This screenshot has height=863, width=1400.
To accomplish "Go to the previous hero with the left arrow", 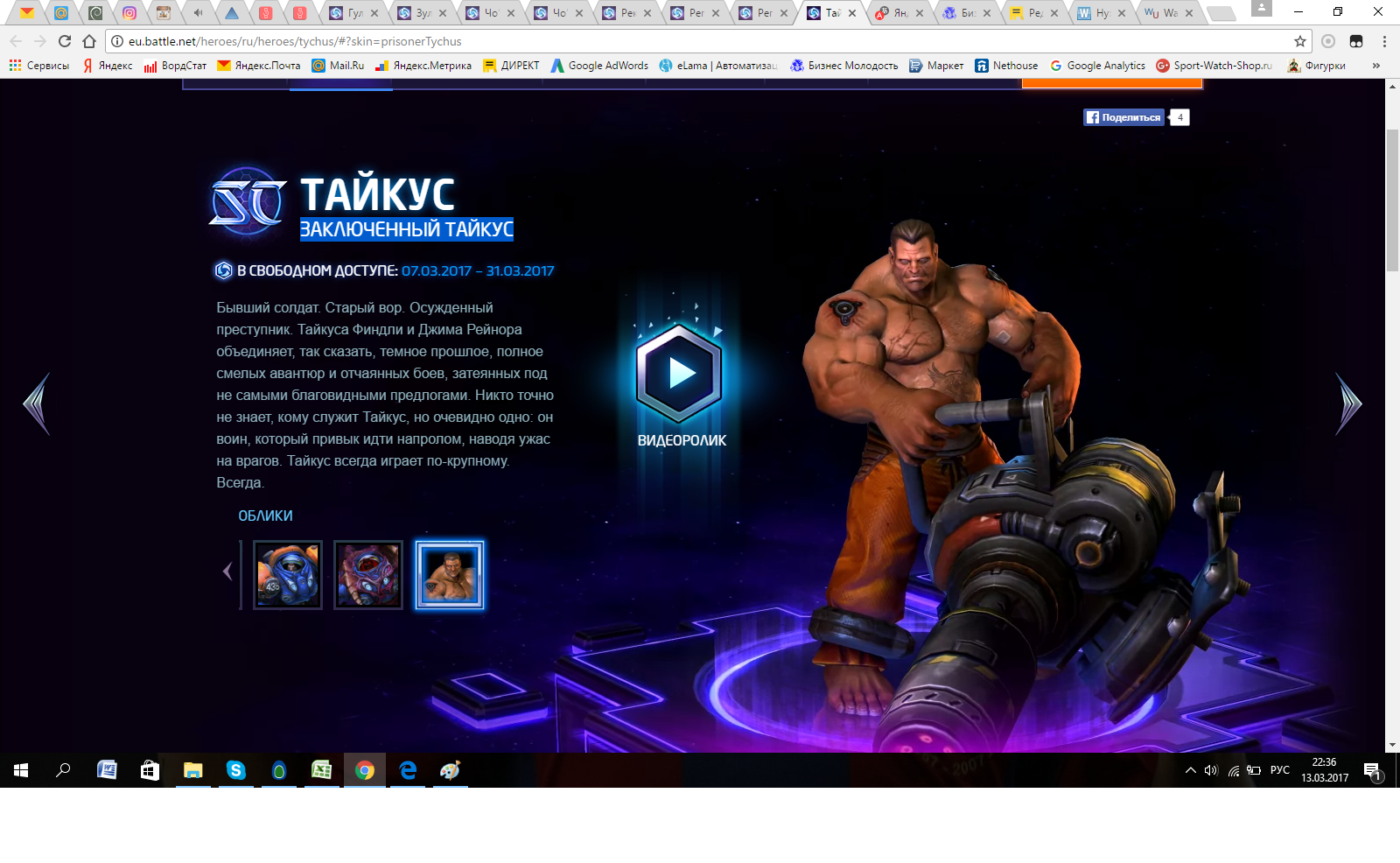I will [37, 403].
